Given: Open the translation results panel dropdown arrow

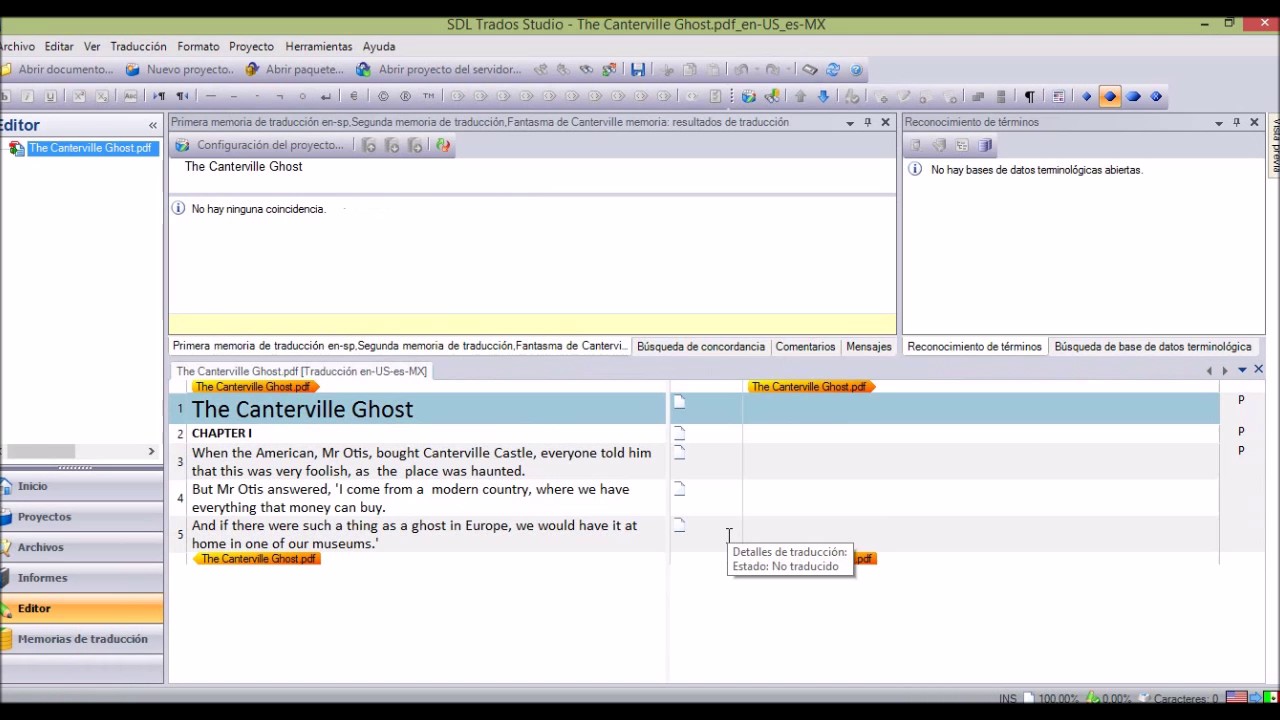Looking at the screenshot, I should (850, 123).
